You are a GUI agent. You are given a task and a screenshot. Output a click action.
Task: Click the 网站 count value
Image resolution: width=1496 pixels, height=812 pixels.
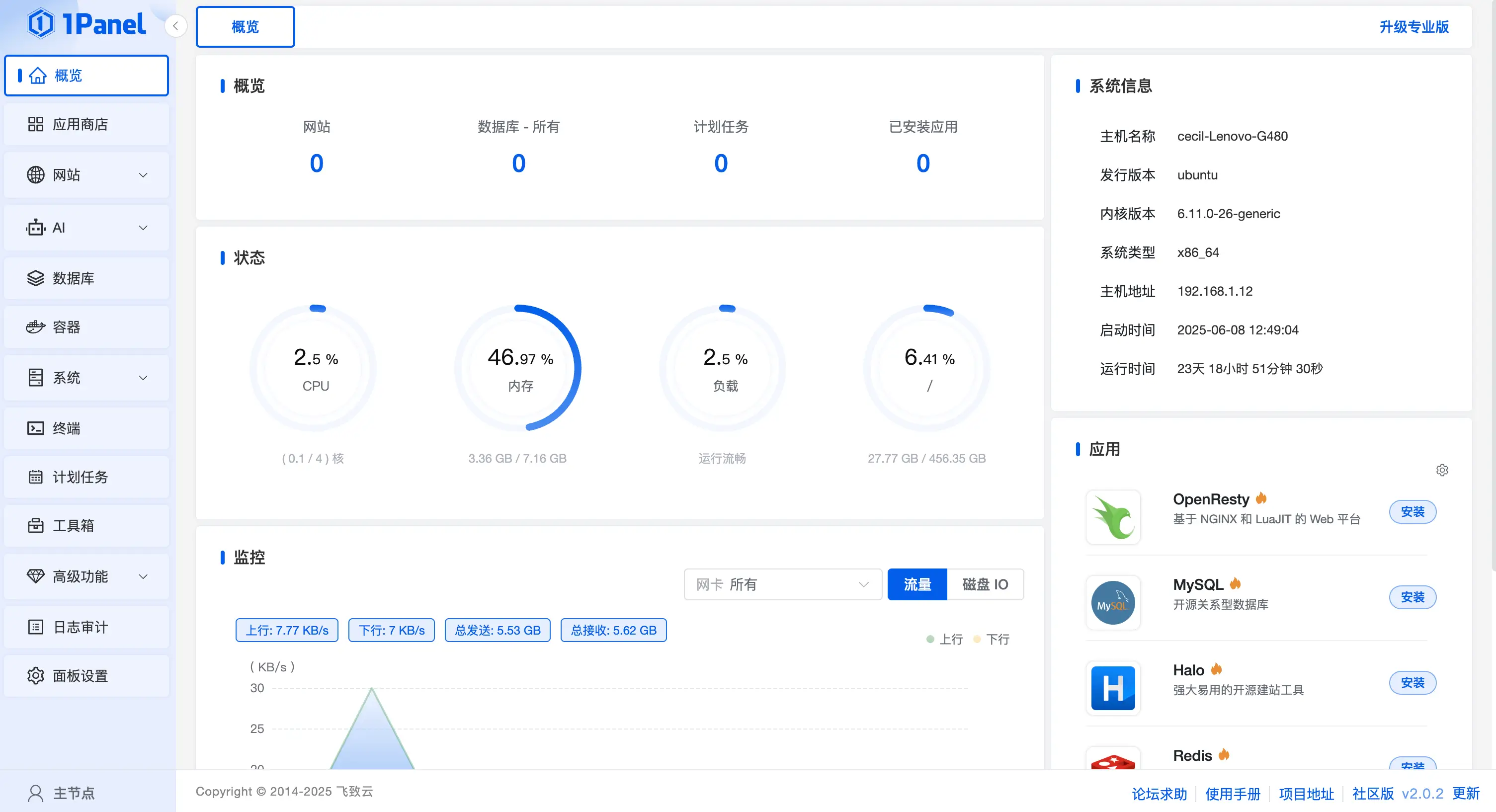point(317,163)
